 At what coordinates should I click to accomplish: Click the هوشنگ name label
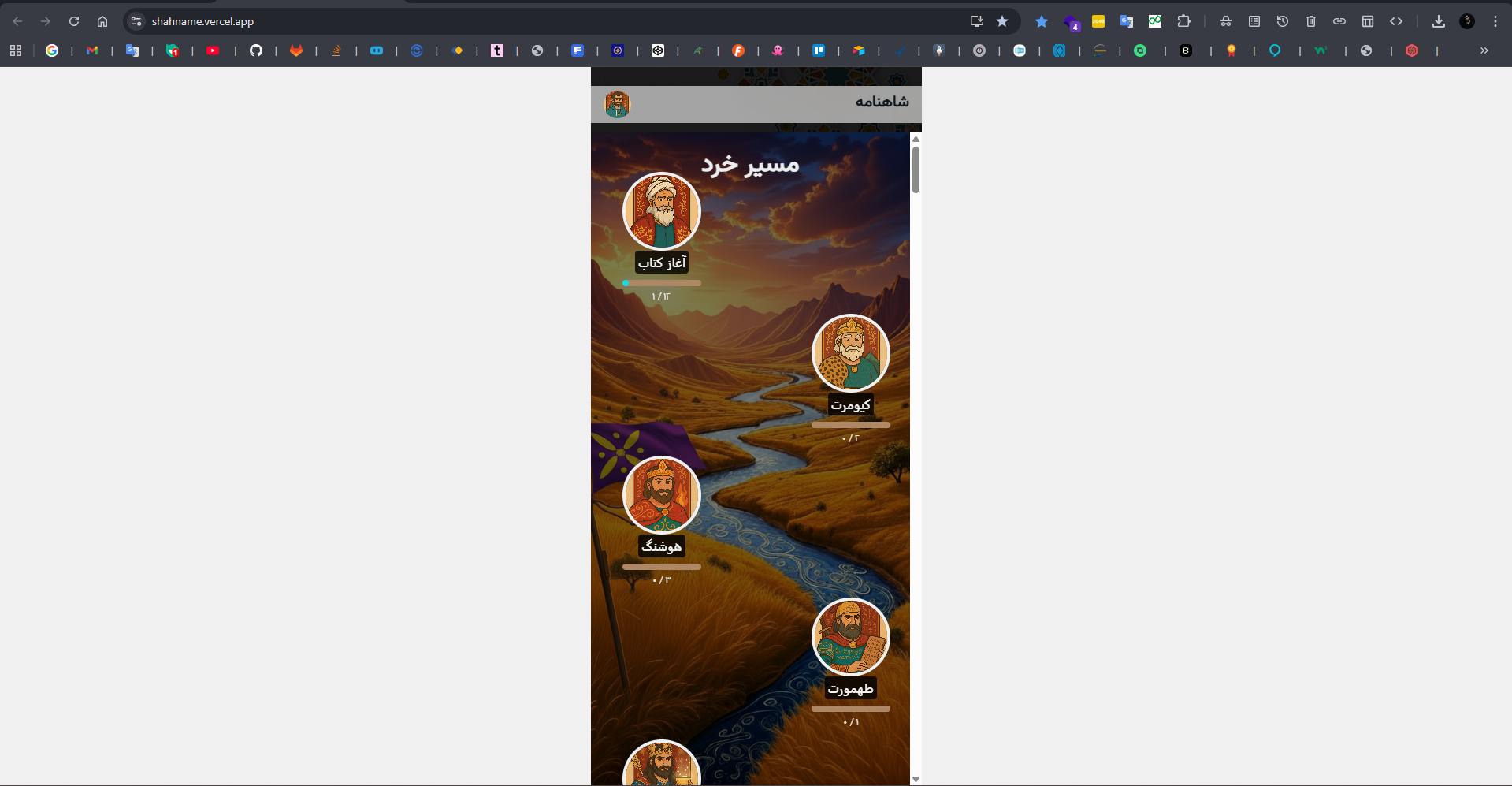tap(661, 546)
